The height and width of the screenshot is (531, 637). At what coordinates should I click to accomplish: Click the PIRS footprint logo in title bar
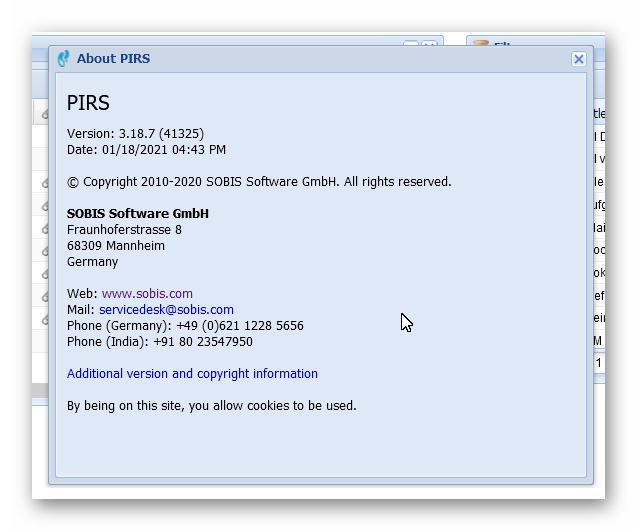(x=64, y=59)
